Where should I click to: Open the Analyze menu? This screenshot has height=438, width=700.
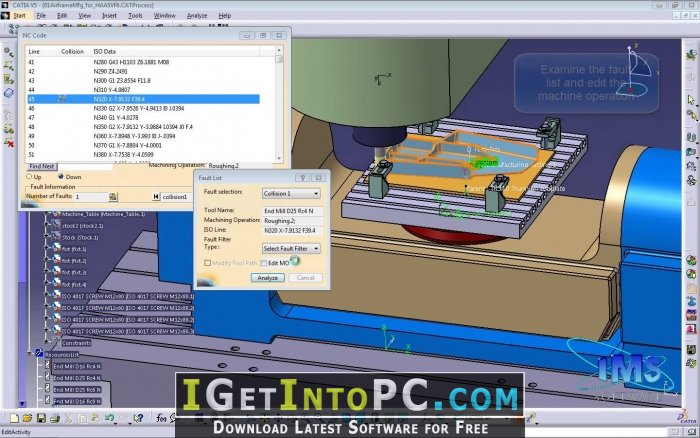[x=197, y=15]
